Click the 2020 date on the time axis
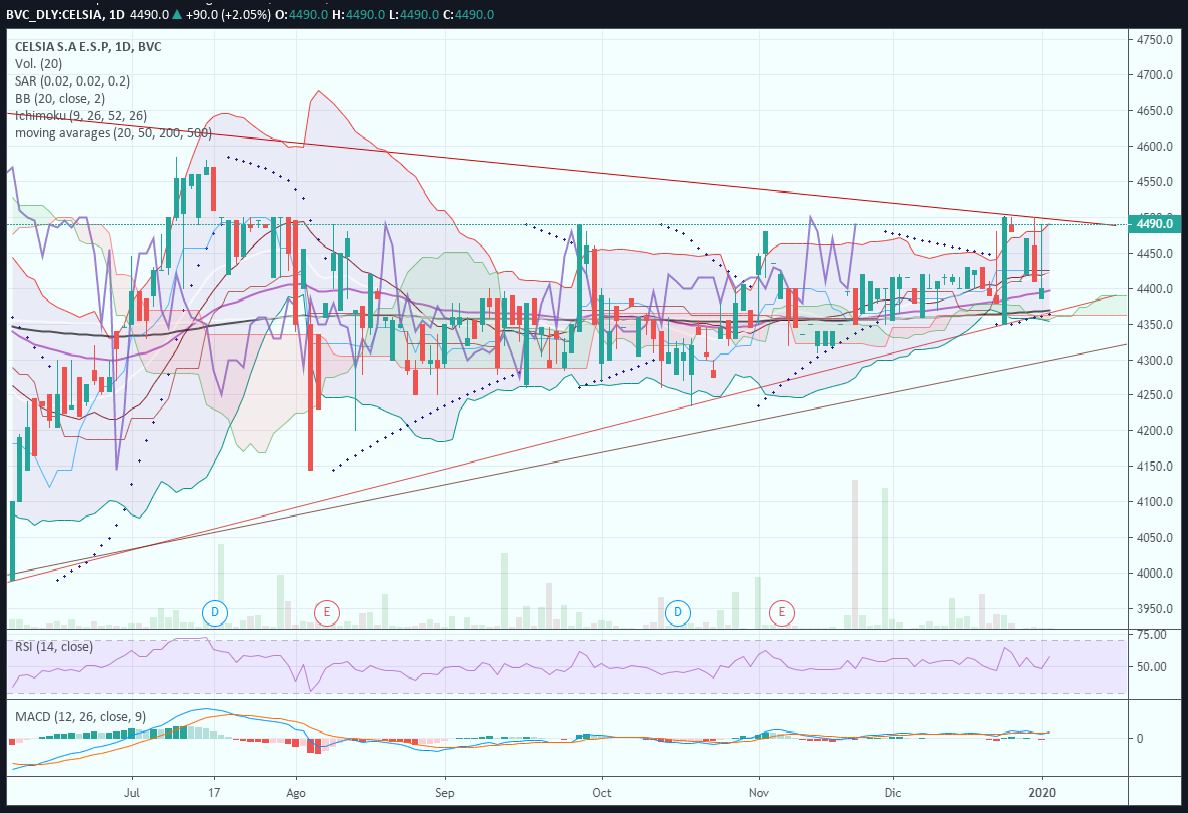Viewport: 1188px width, 813px height. point(1042,793)
